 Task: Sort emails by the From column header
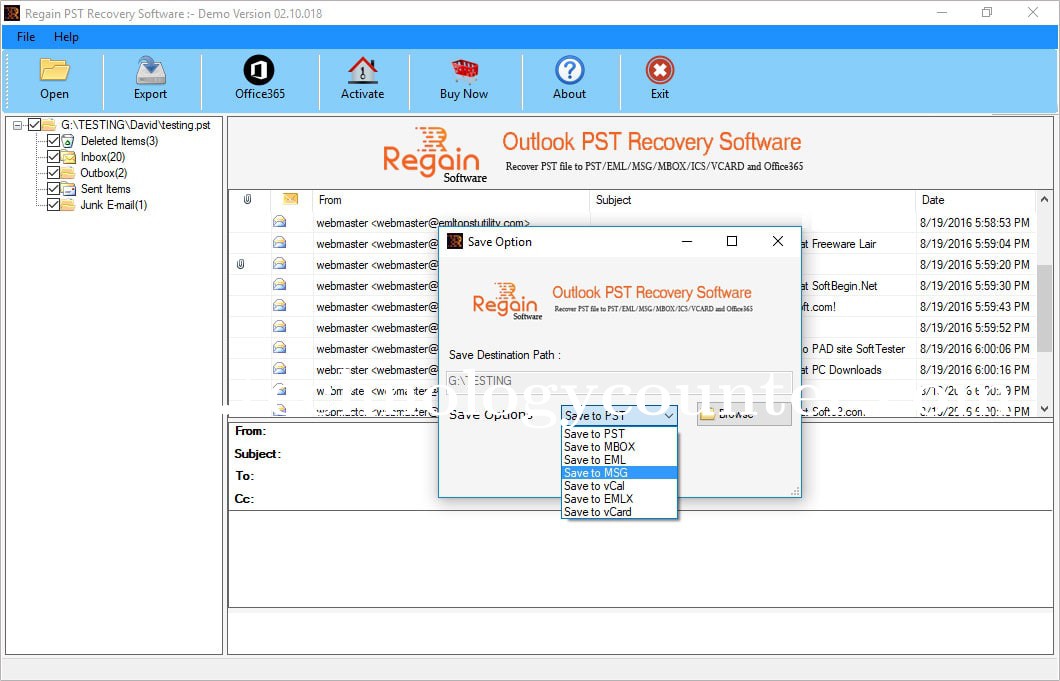[451, 199]
